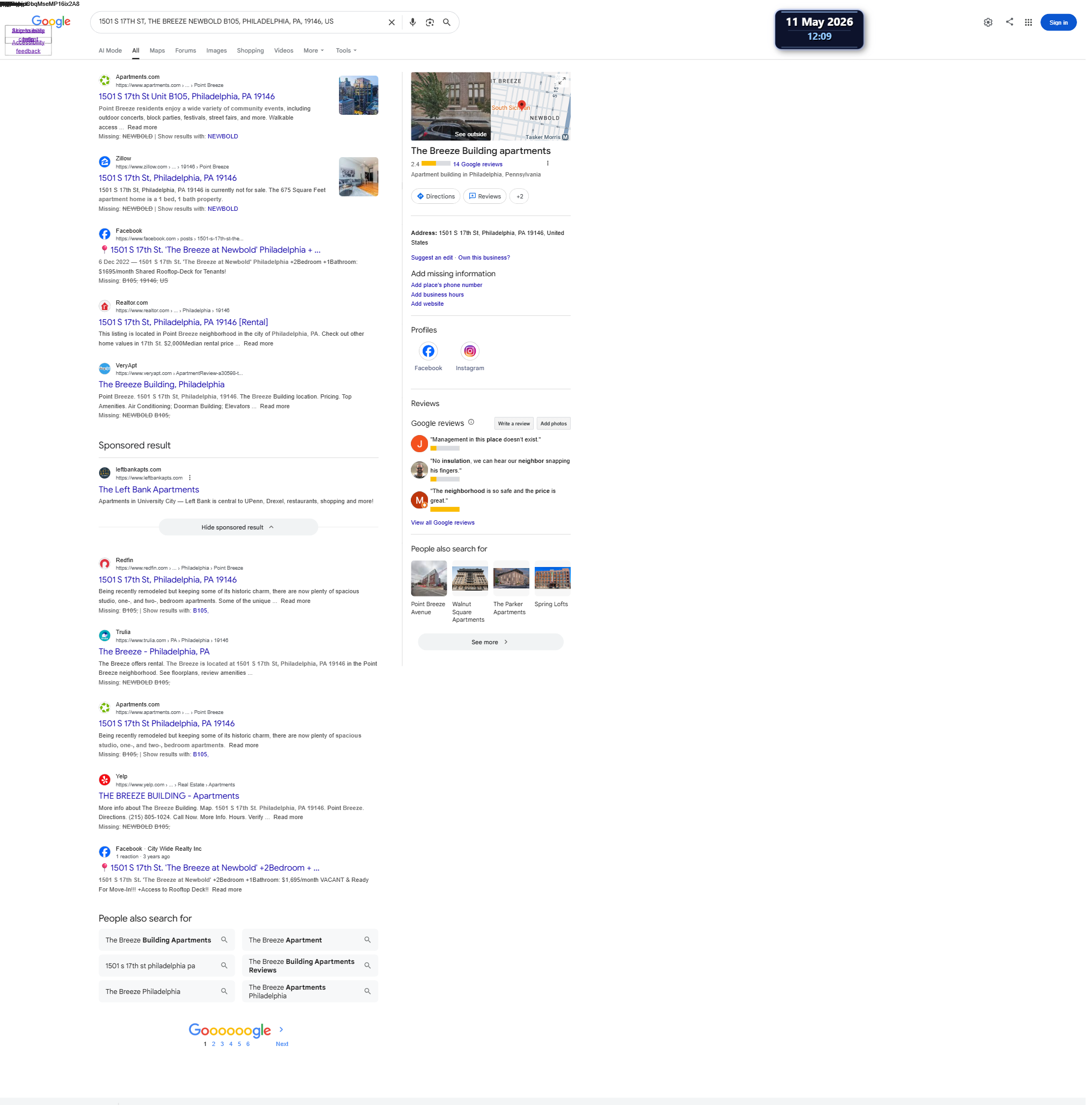This screenshot has height=1105, width=1092.
Task: Expand more similar places with See more
Action: click(490, 642)
